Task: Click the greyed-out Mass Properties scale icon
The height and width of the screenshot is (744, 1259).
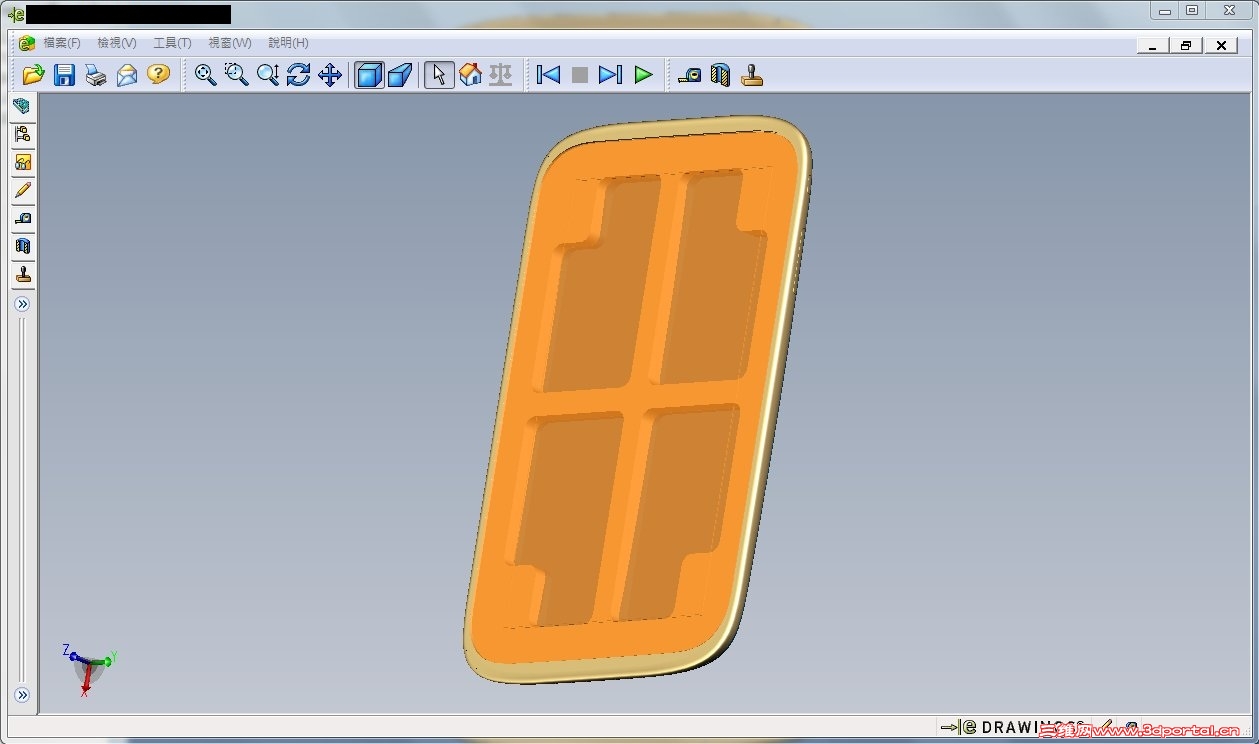Action: (x=501, y=75)
